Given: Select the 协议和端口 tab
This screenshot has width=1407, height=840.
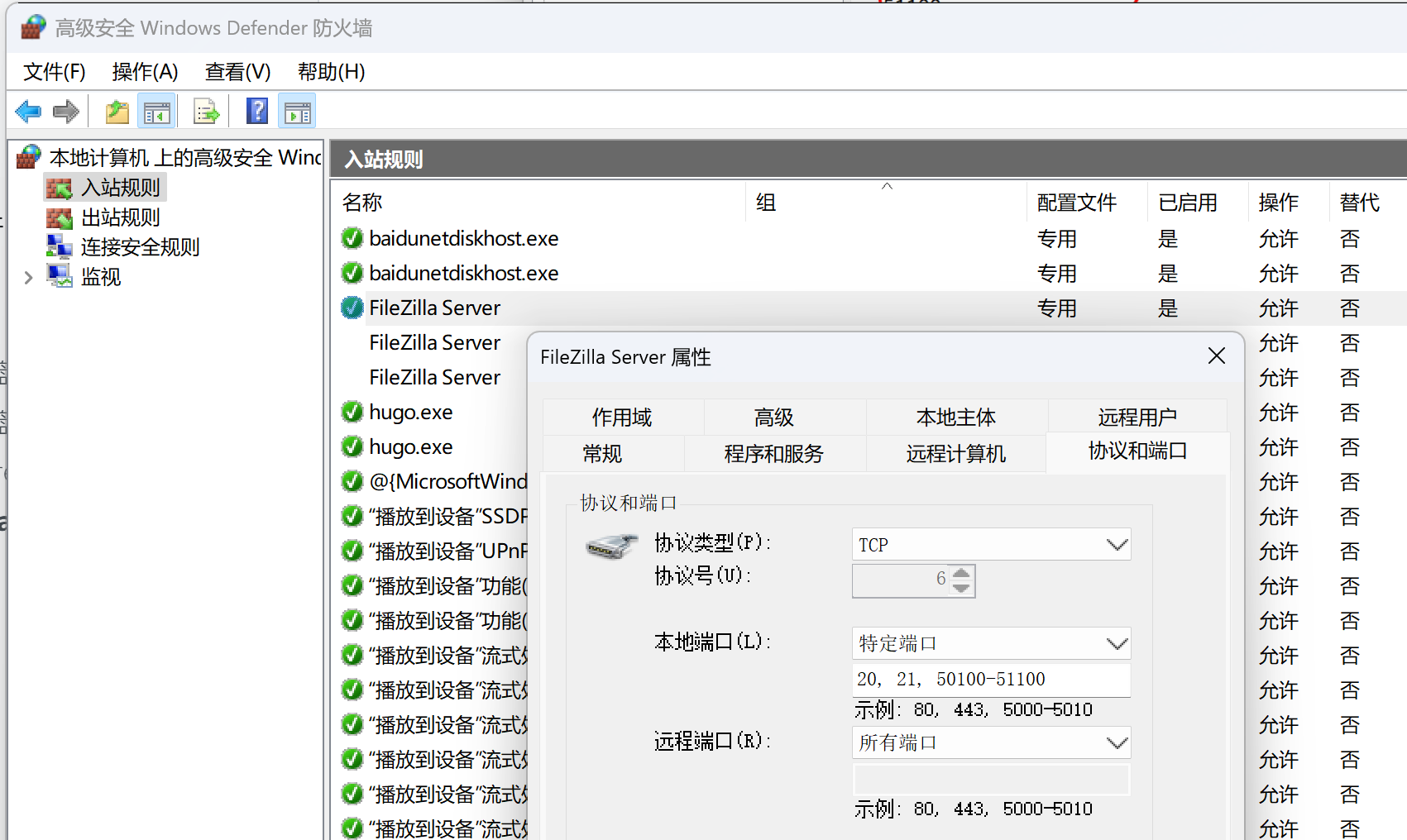Looking at the screenshot, I should pos(1138,451).
